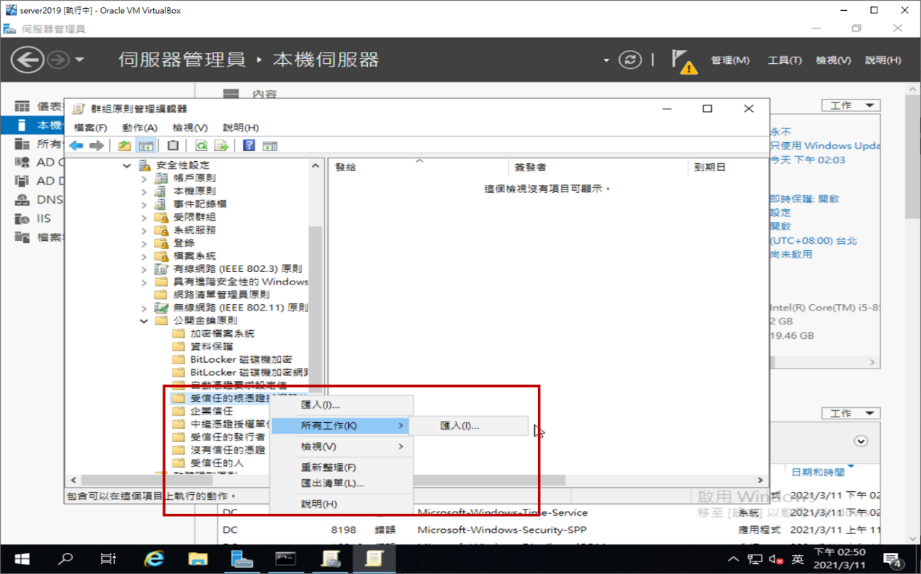Collapse the 公開金鑰原則 tree node
Screen dimensions: 921x574
pyautogui.click(x=144, y=321)
